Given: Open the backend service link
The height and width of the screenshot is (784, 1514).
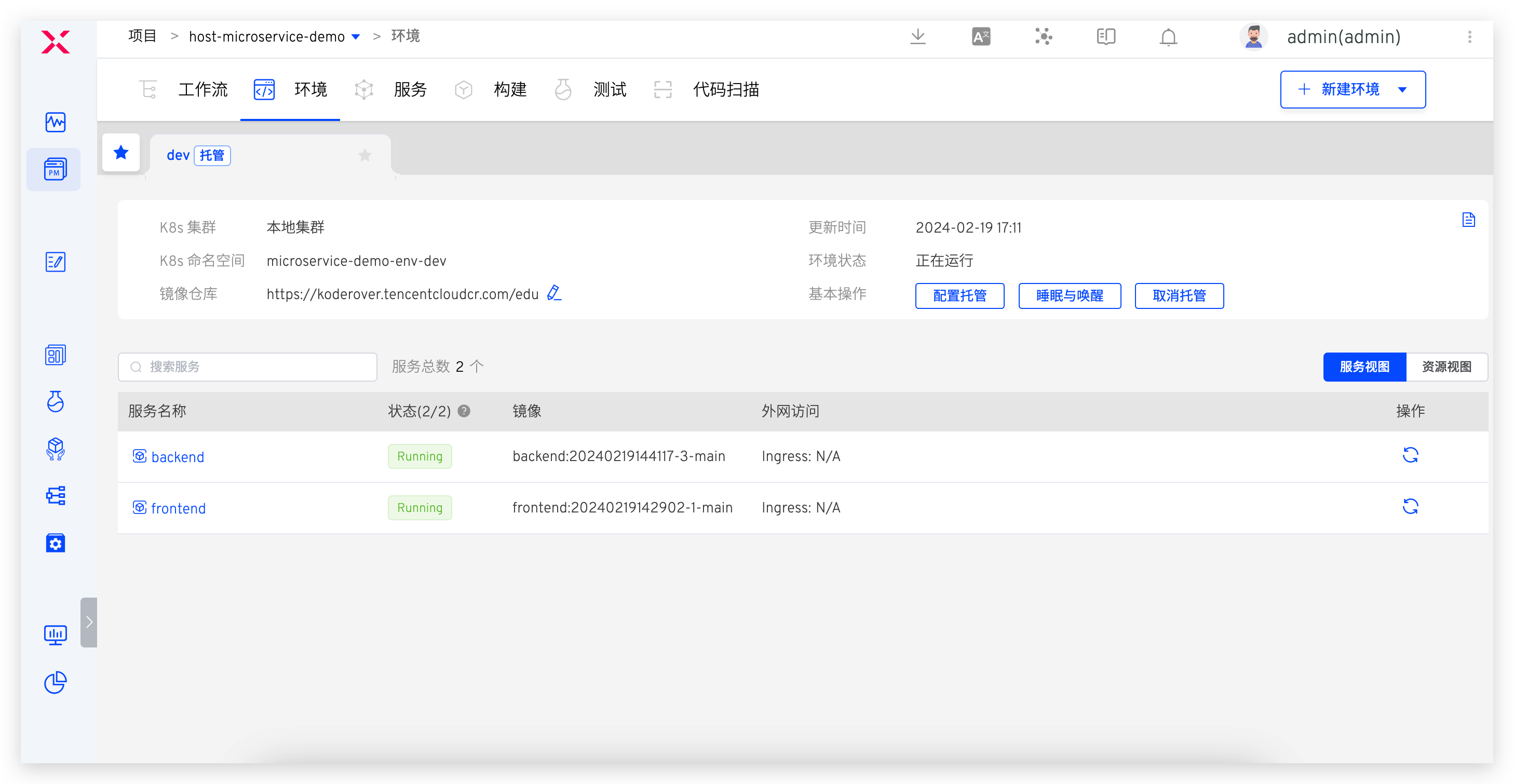Looking at the screenshot, I should (x=178, y=457).
